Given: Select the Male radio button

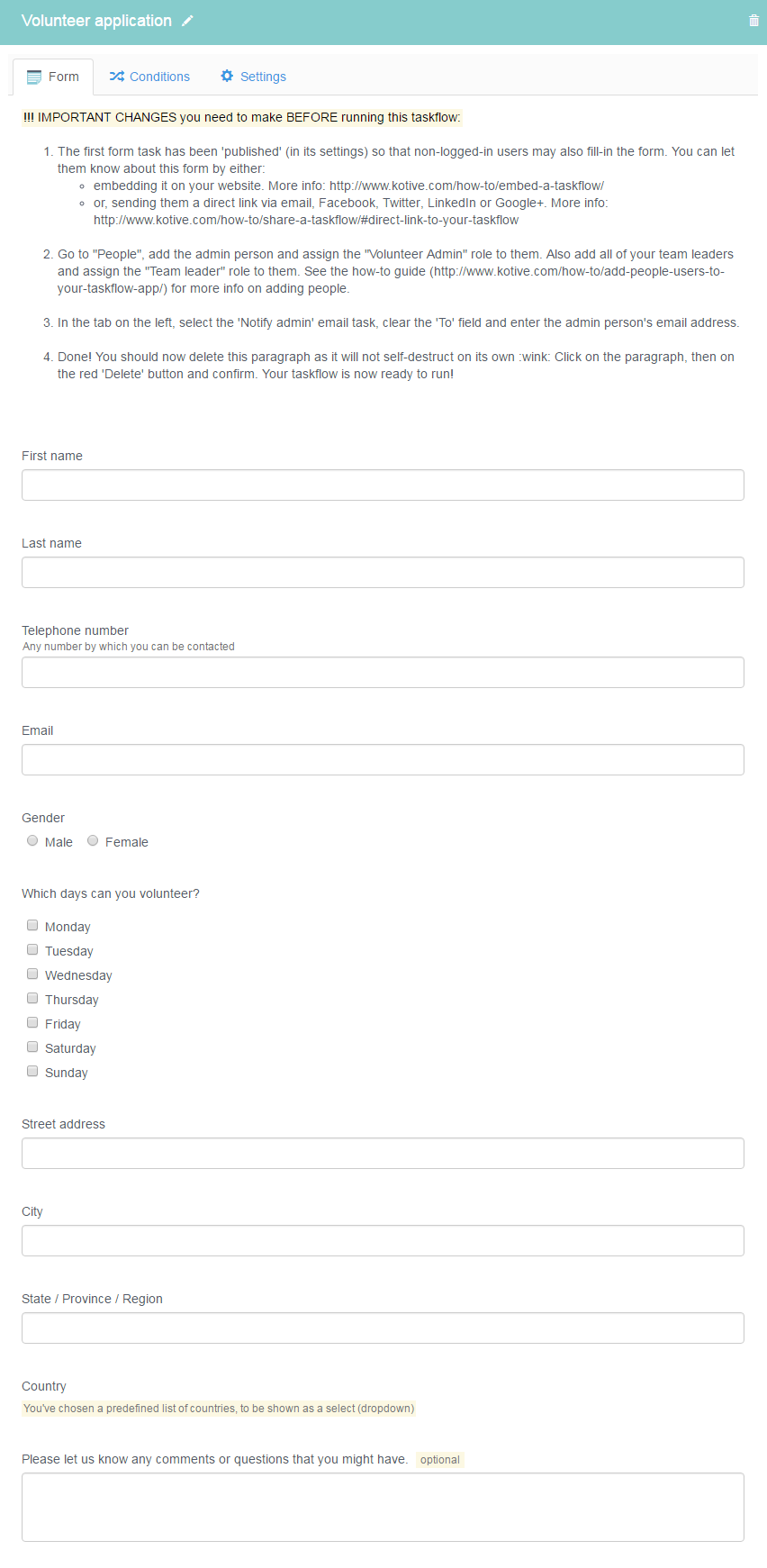Looking at the screenshot, I should pyautogui.click(x=32, y=840).
